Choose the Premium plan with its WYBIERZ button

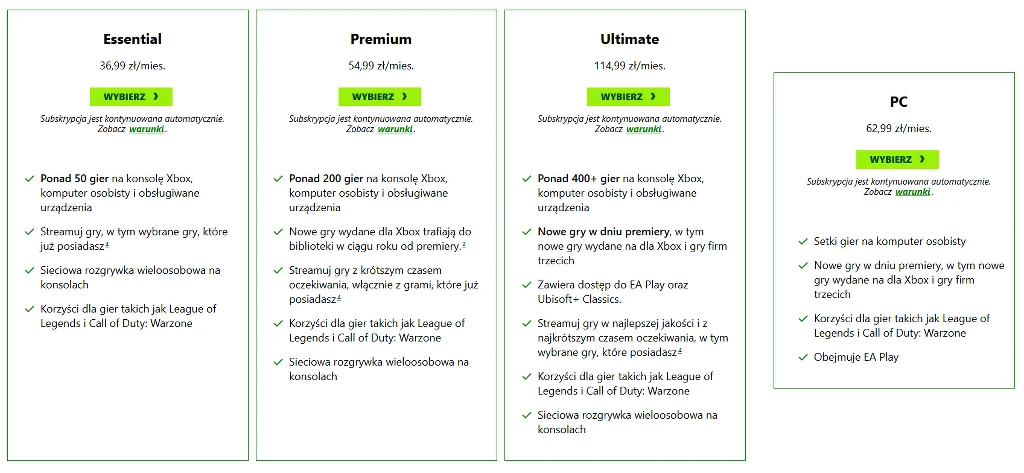point(380,97)
